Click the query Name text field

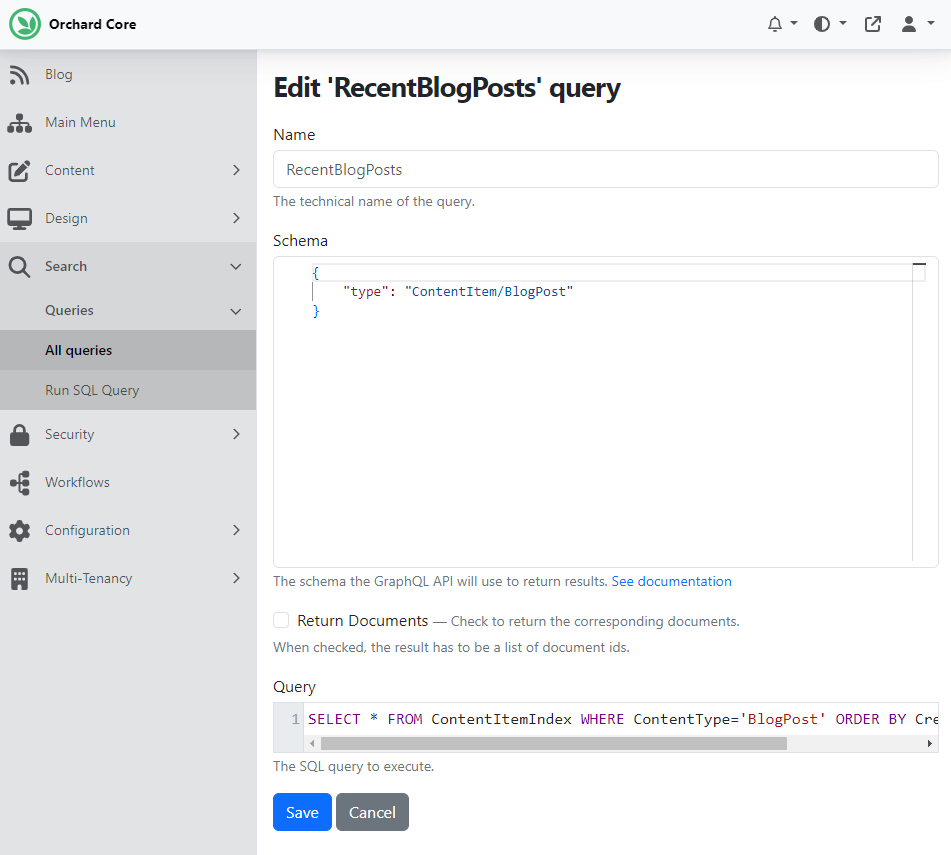[x=605, y=170]
